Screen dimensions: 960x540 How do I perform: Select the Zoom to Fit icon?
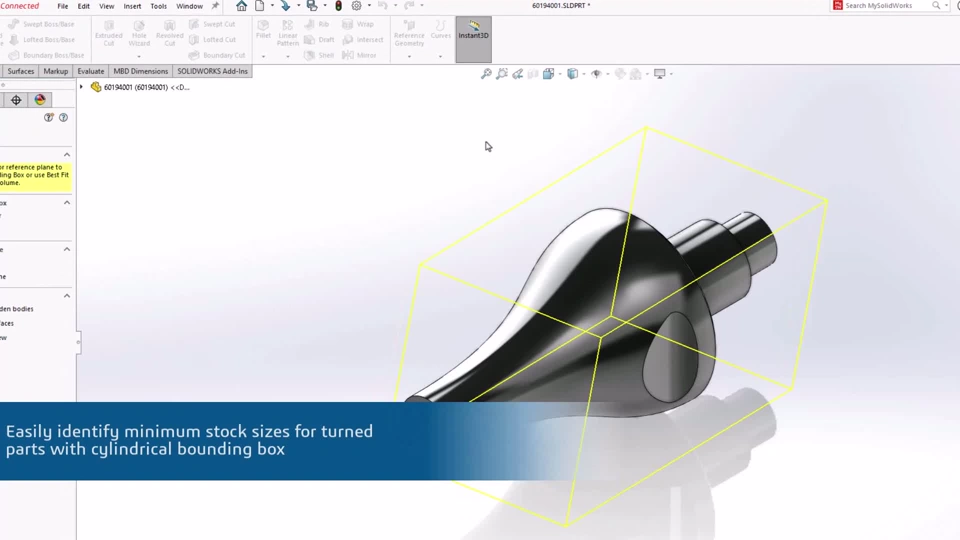[x=486, y=74]
